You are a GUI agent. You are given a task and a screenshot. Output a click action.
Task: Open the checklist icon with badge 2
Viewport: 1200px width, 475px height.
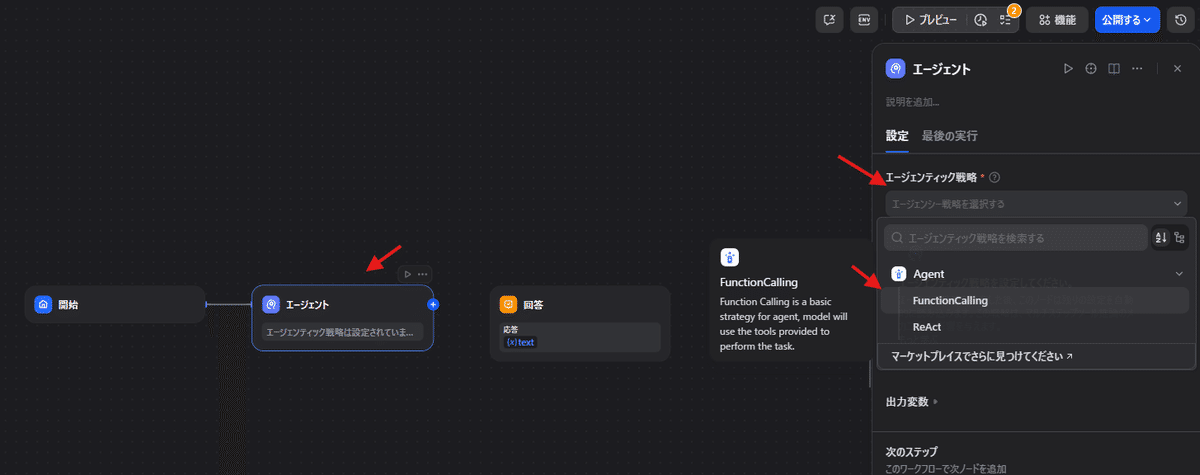tap(1005, 20)
